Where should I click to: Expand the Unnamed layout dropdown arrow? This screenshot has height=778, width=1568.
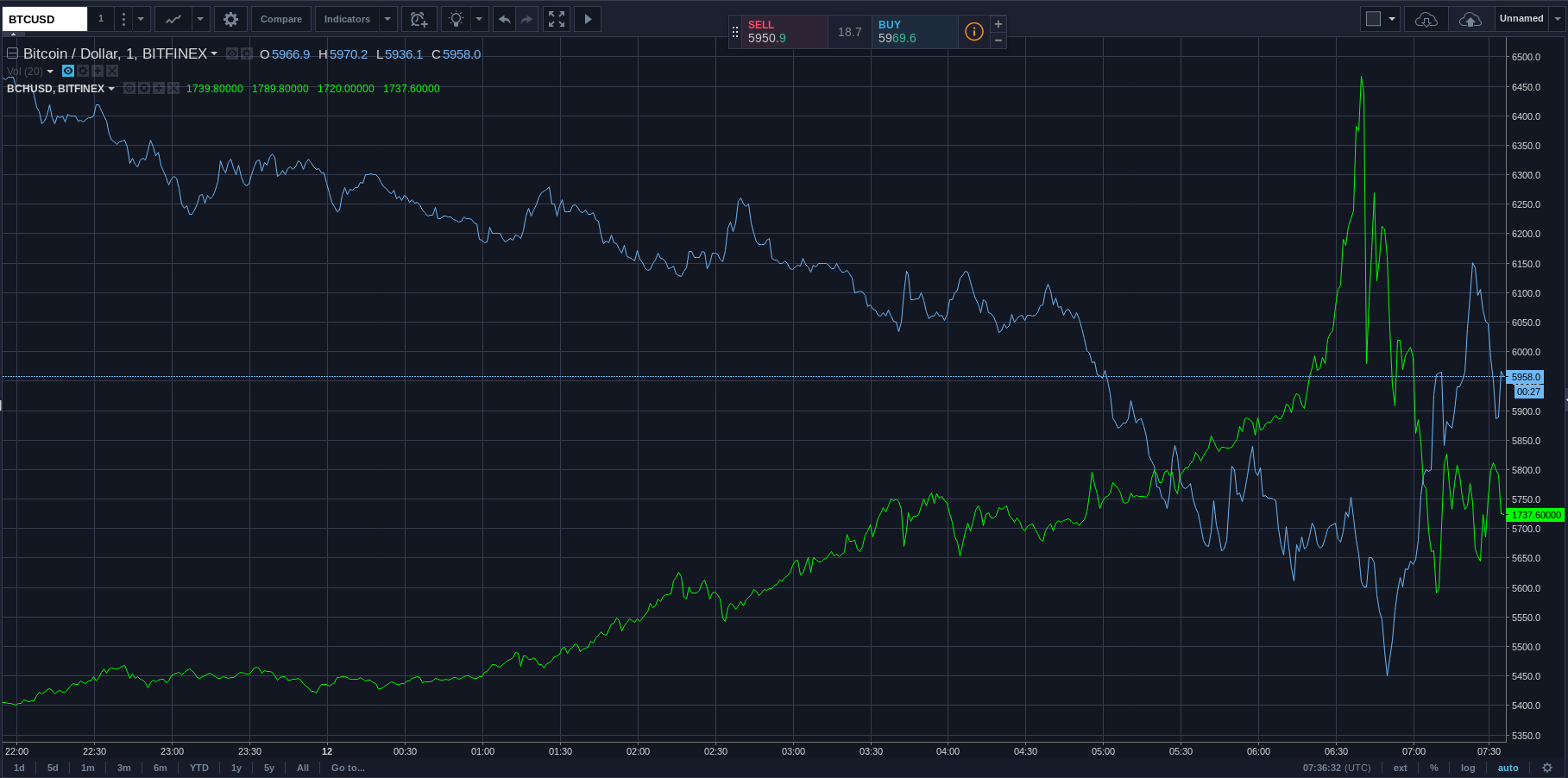(x=1558, y=19)
